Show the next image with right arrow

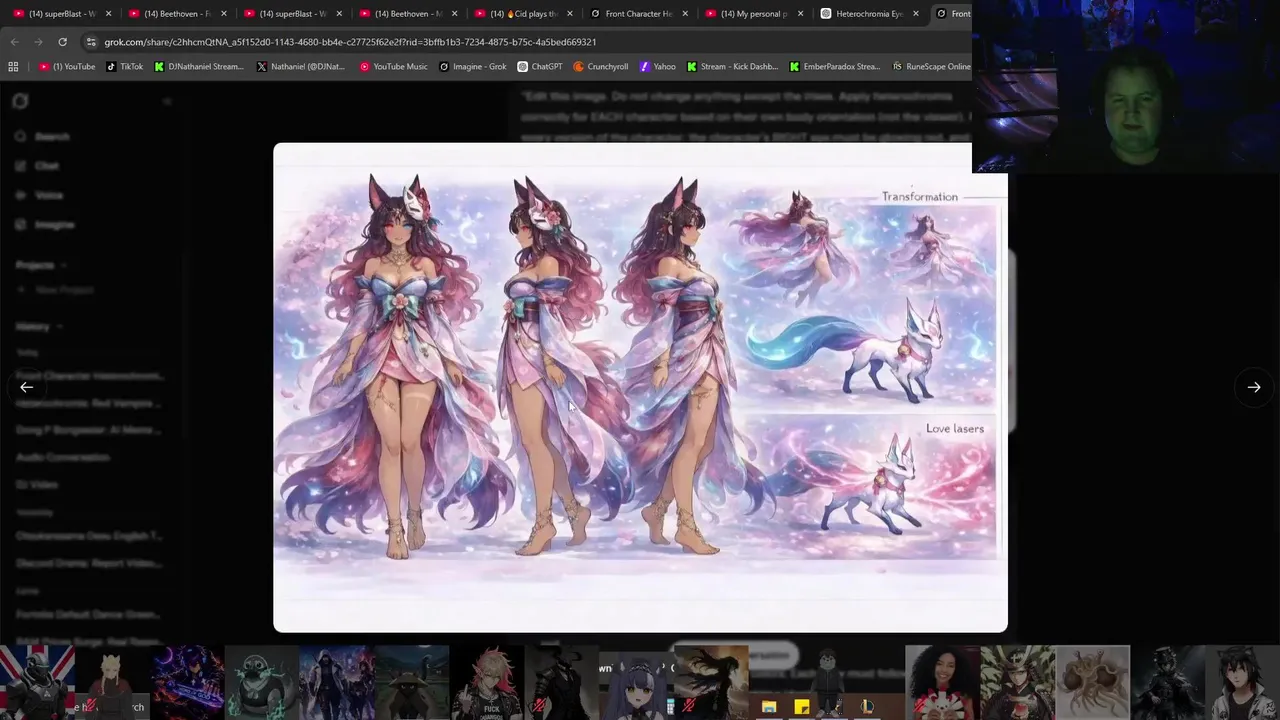coord(1253,387)
